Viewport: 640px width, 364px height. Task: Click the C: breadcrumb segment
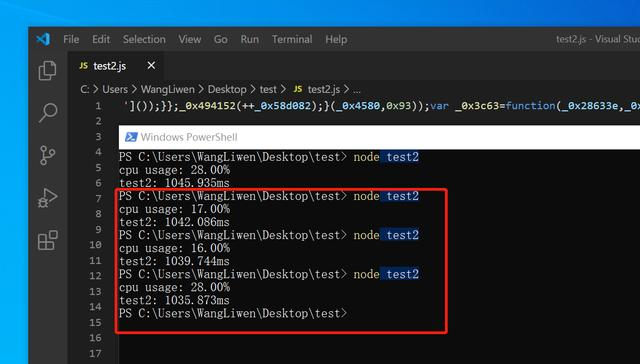tap(84, 89)
